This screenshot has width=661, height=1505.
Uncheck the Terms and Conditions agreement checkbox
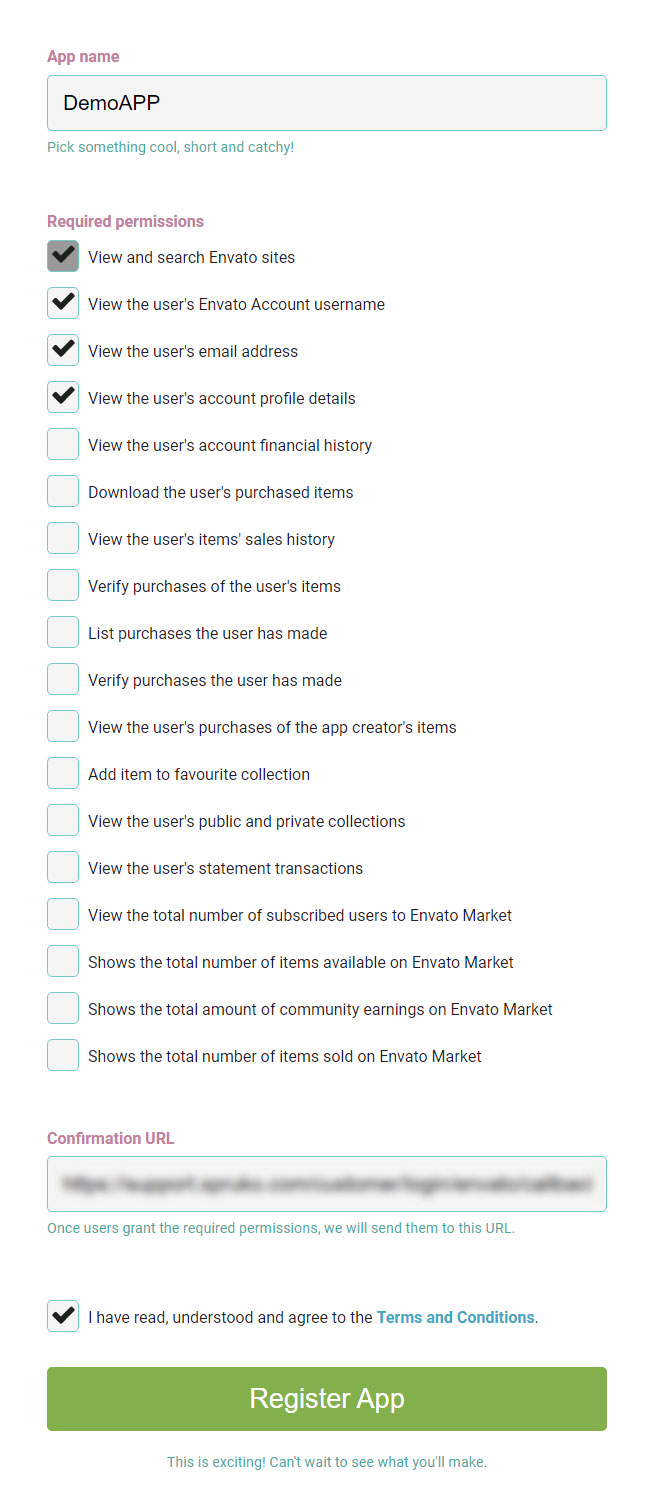click(x=63, y=1317)
